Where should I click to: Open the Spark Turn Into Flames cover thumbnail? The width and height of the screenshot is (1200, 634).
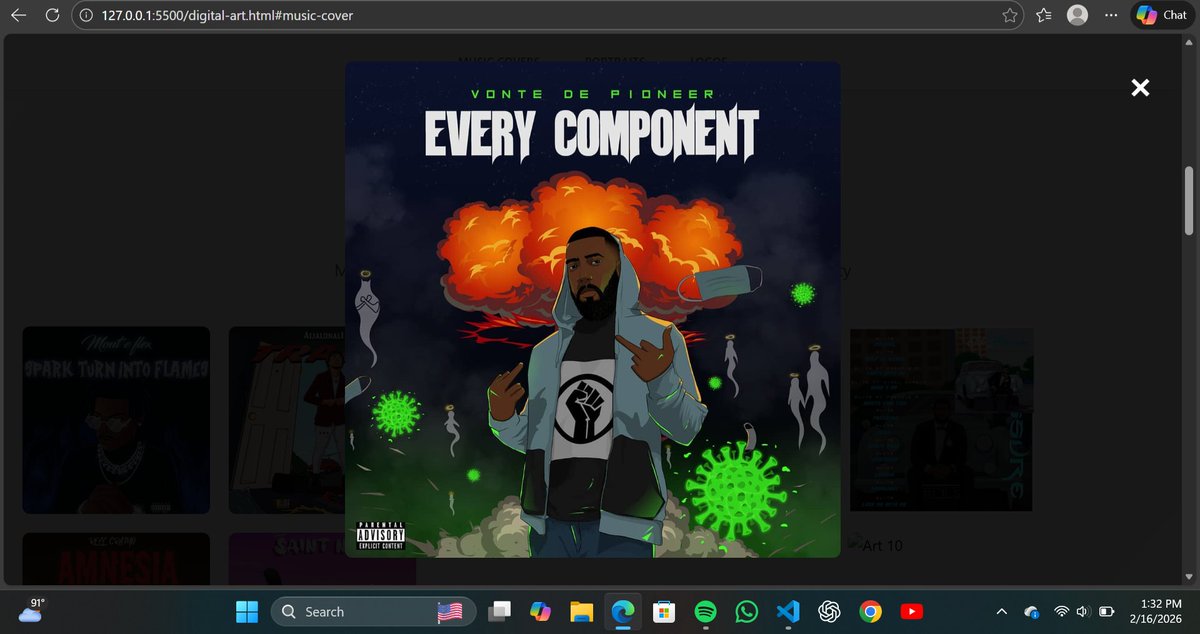116,420
